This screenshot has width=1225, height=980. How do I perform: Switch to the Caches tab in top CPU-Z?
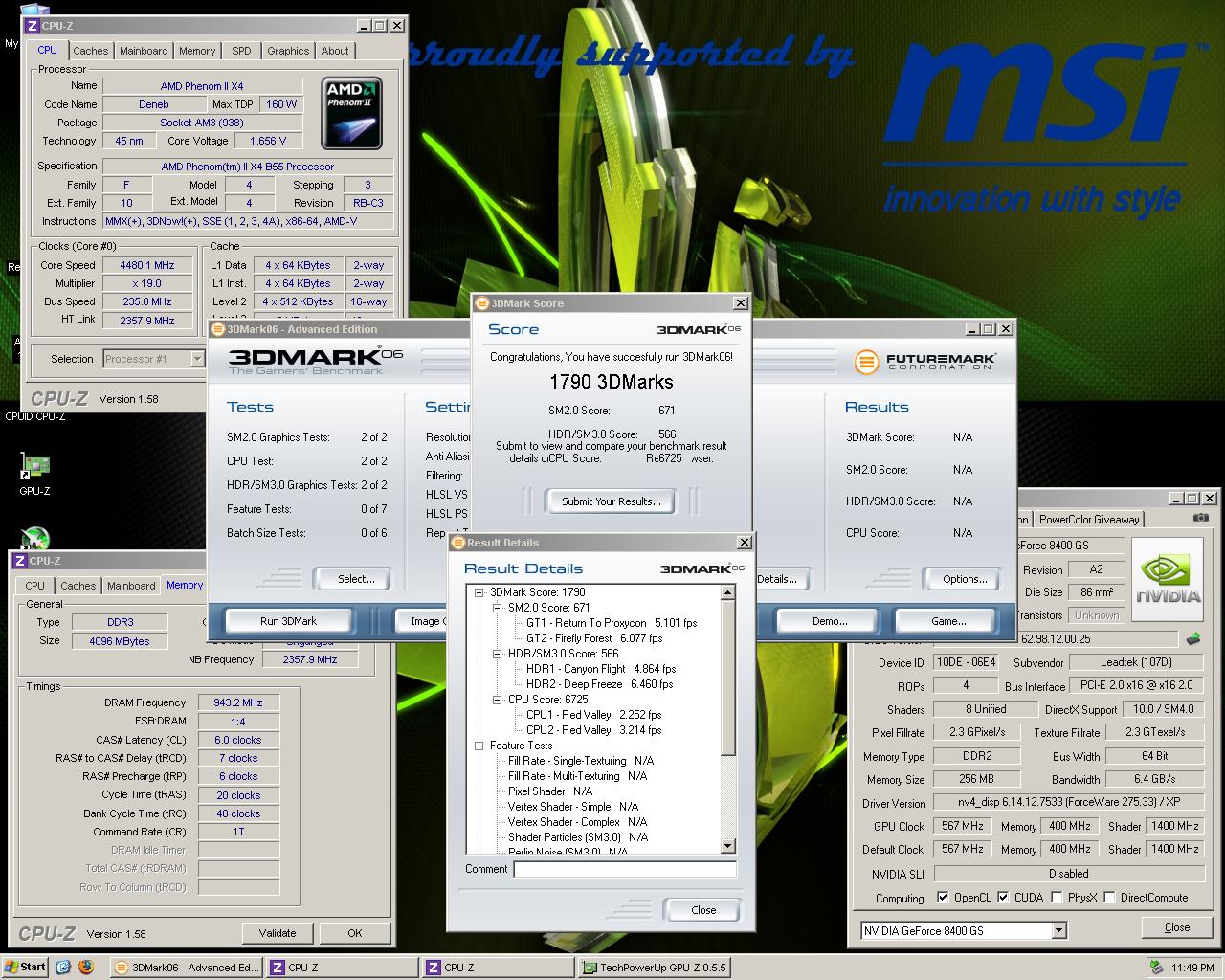click(x=91, y=51)
